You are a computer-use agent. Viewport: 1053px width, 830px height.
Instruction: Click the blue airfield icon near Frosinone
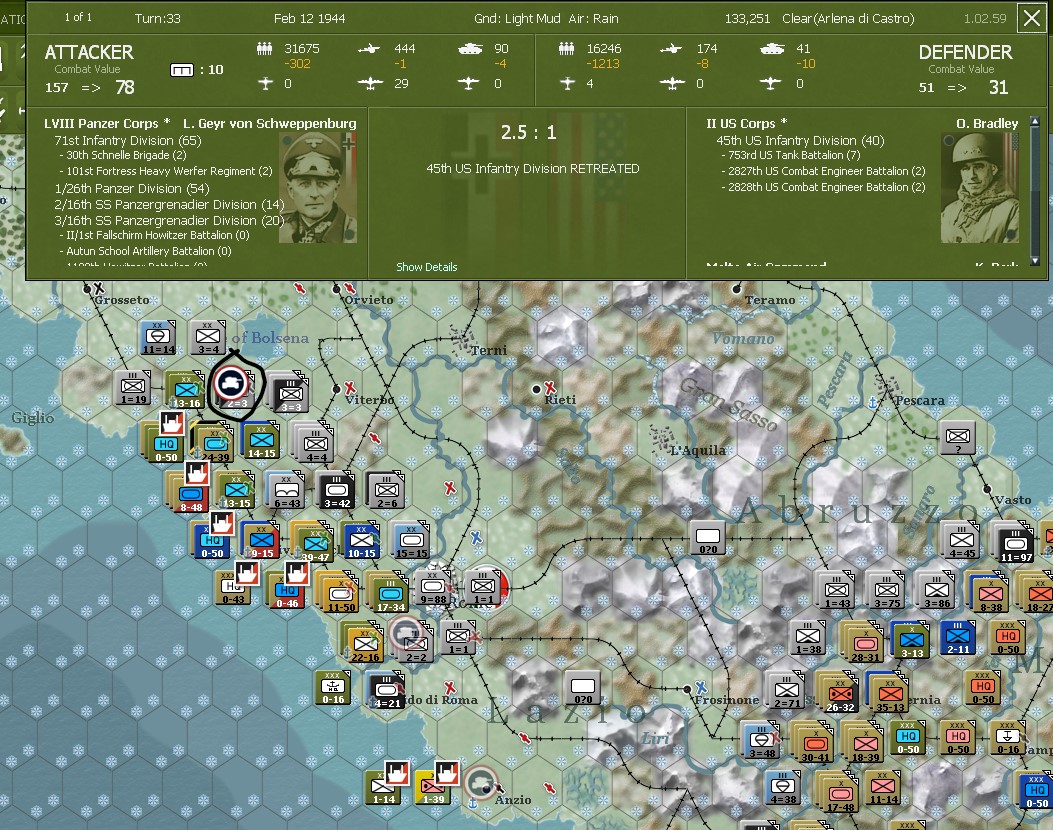(x=701, y=688)
